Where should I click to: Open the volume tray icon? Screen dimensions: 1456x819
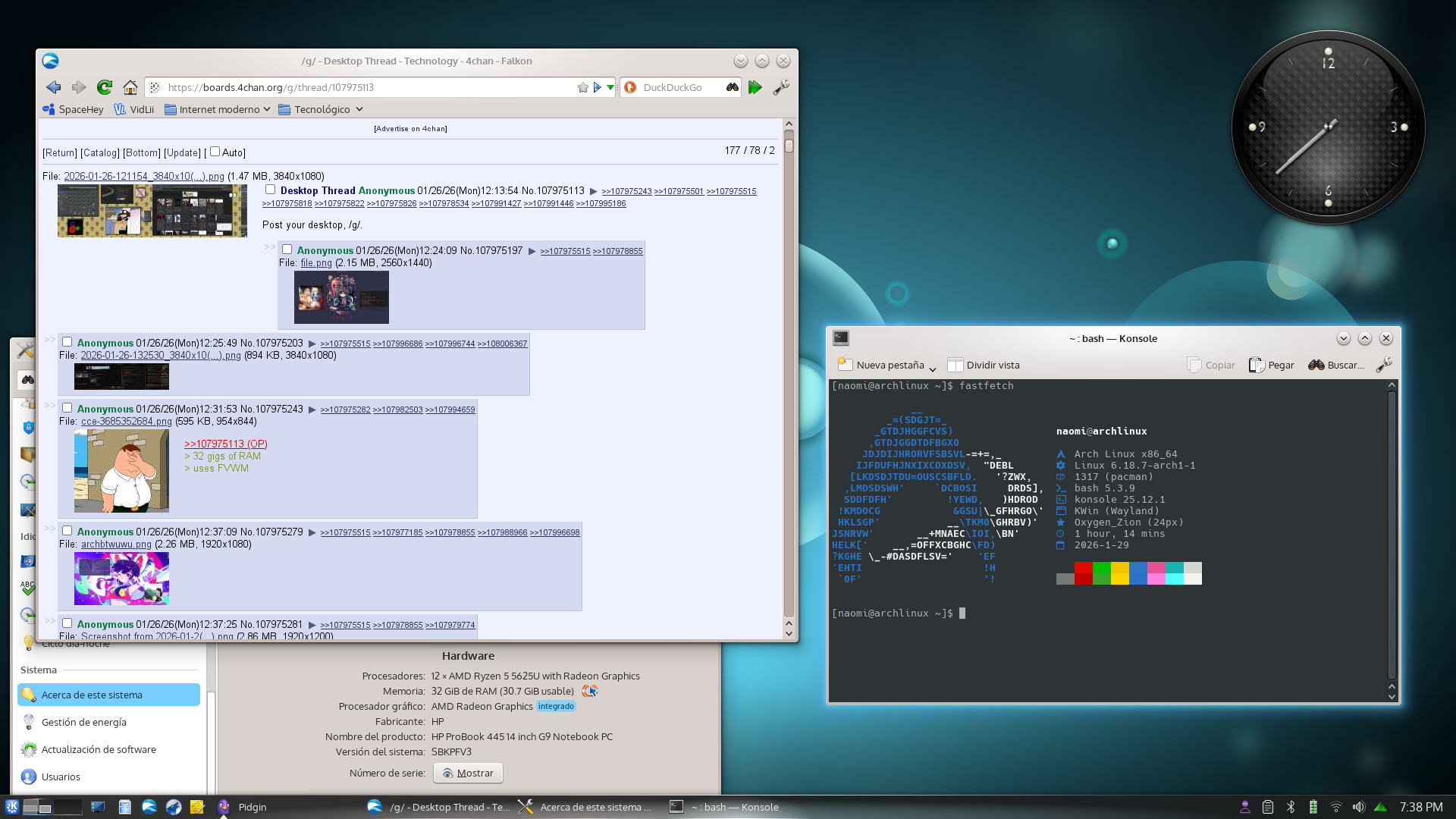coord(1358,807)
